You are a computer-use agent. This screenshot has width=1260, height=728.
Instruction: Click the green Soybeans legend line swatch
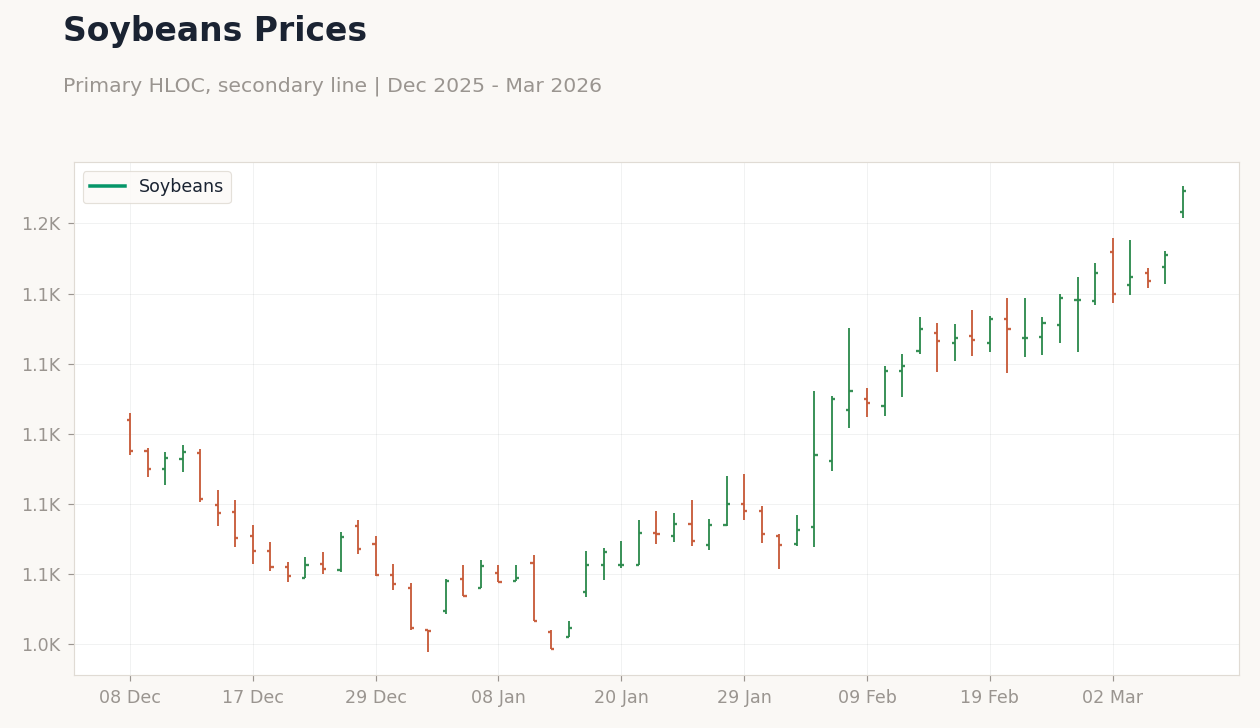tap(107, 187)
